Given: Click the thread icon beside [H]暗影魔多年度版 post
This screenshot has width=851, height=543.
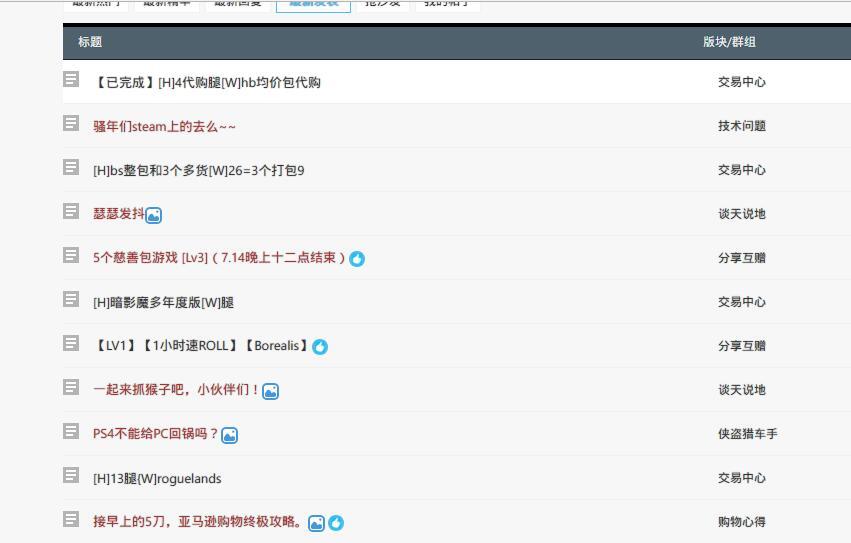Looking at the screenshot, I should click(x=71, y=299).
